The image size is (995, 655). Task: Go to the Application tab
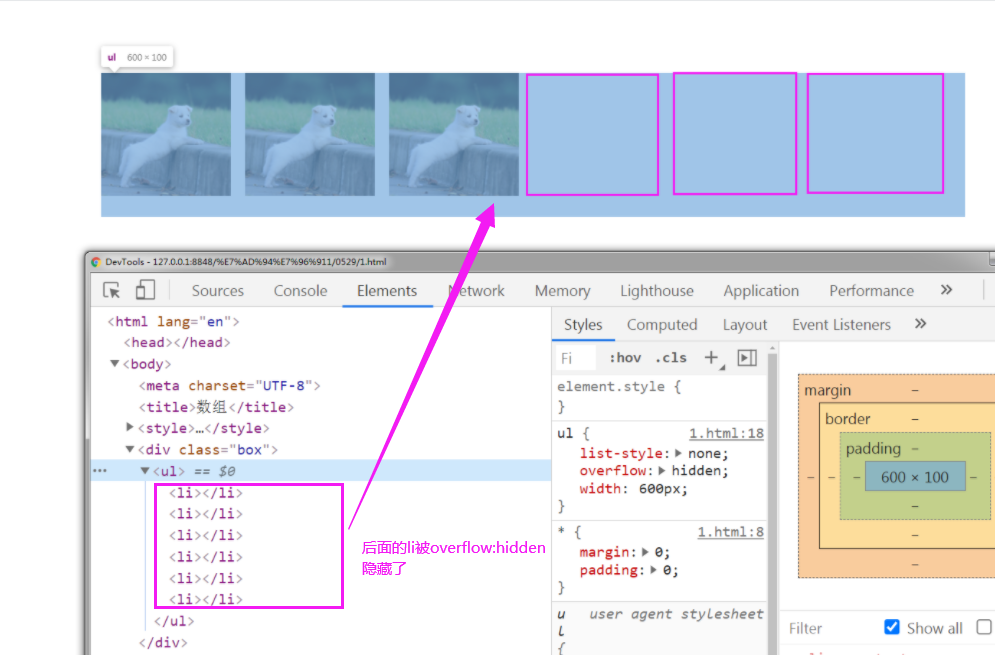[x=761, y=291]
